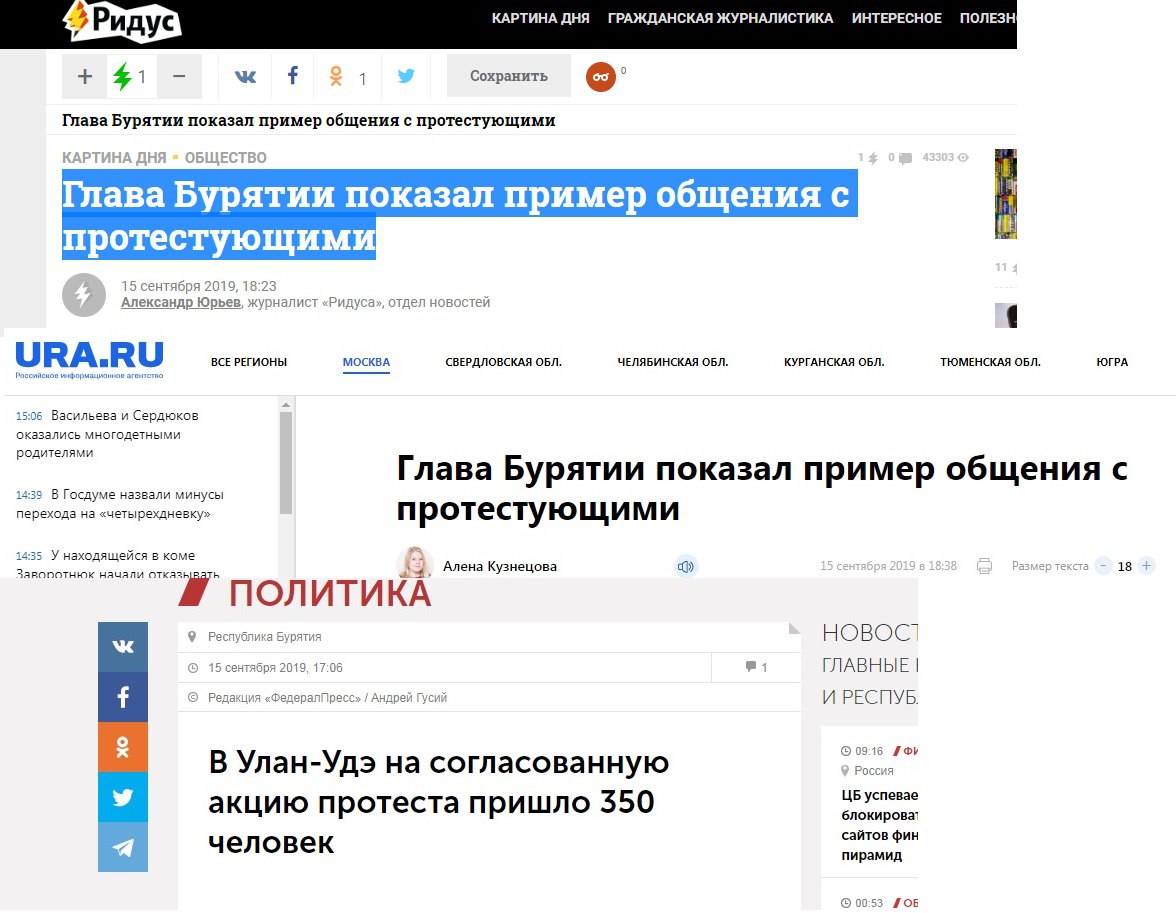
Task: Share via Facebook in ФедералПресс sidebar
Action: [x=122, y=696]
